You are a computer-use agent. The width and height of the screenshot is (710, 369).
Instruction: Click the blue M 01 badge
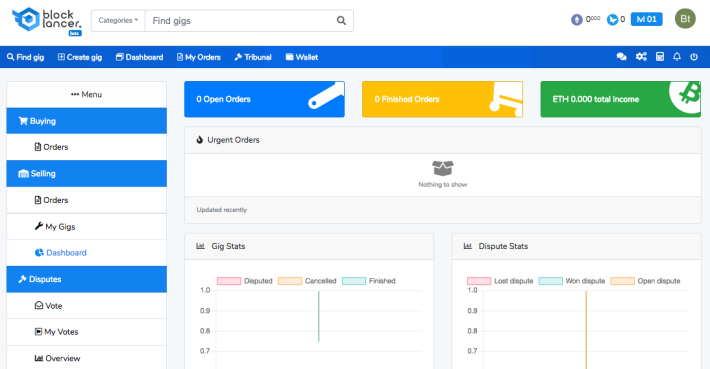tap(646, 19)
